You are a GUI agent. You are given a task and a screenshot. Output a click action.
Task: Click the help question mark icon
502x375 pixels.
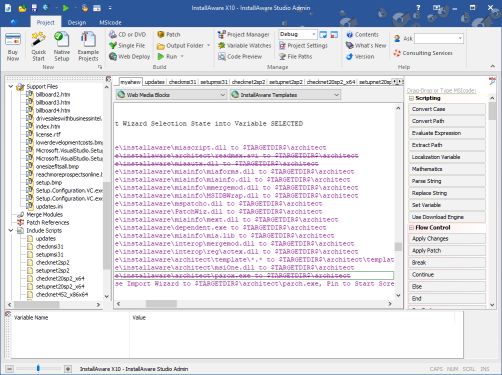point(418,8)
